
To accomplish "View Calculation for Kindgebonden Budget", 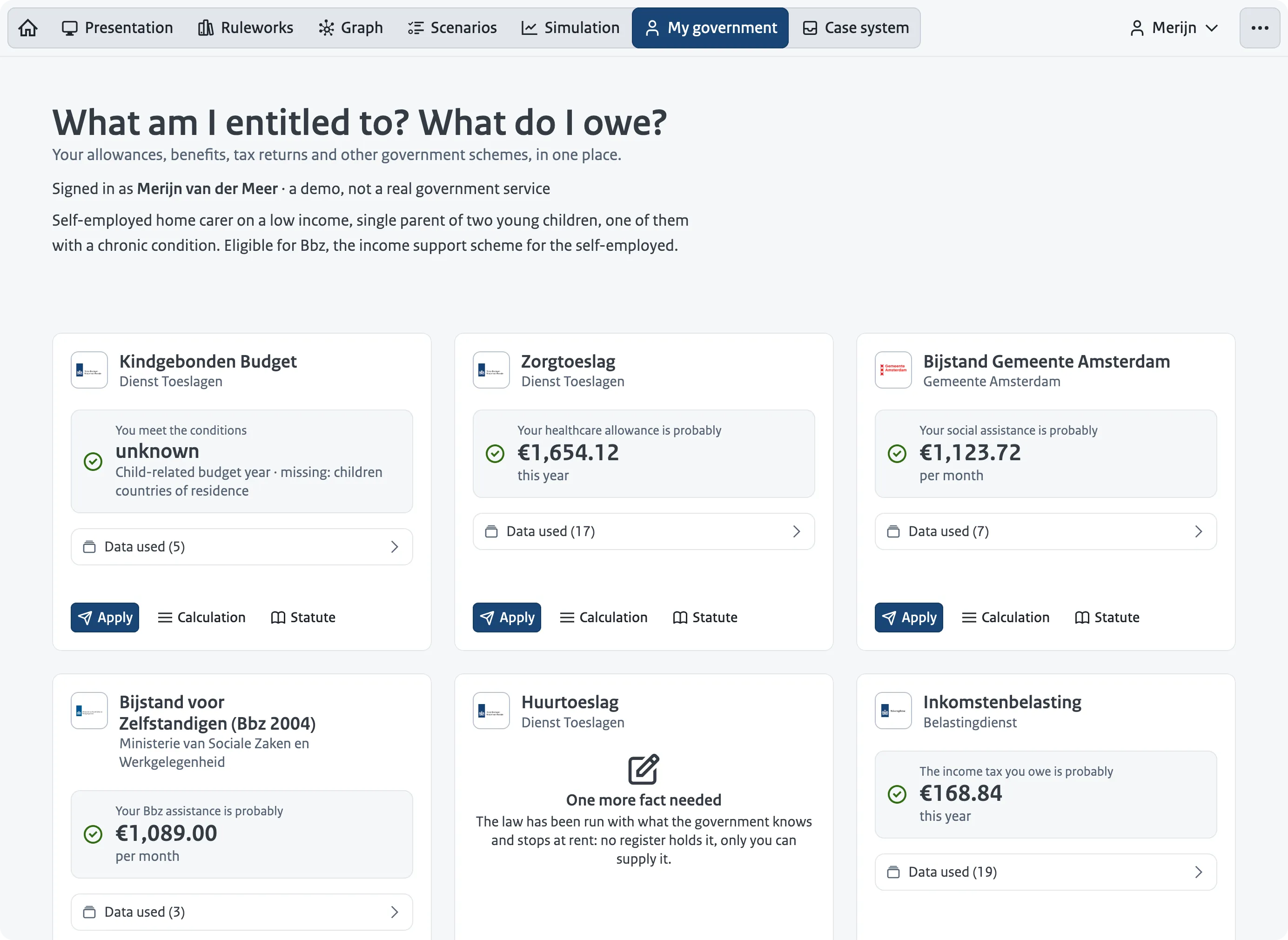I will pyautogui.click(x=202, y=618).
